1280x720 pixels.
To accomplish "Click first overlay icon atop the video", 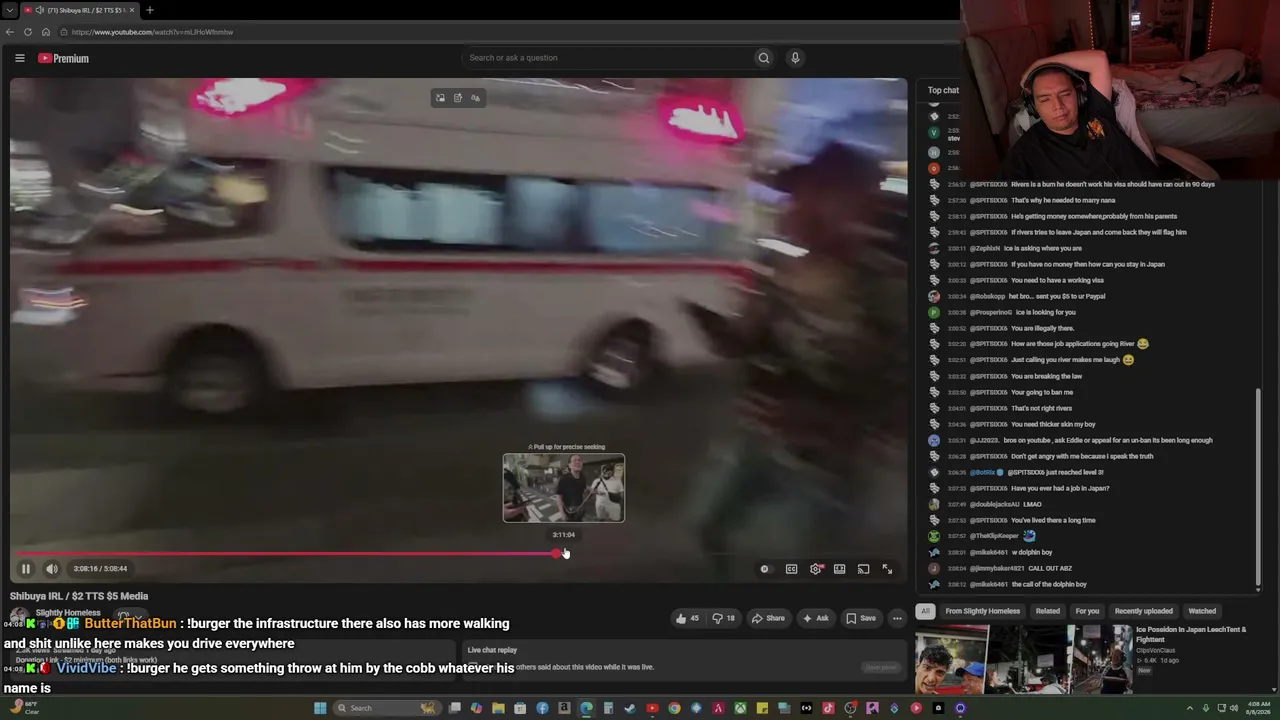I will click(x=440, y=98).
